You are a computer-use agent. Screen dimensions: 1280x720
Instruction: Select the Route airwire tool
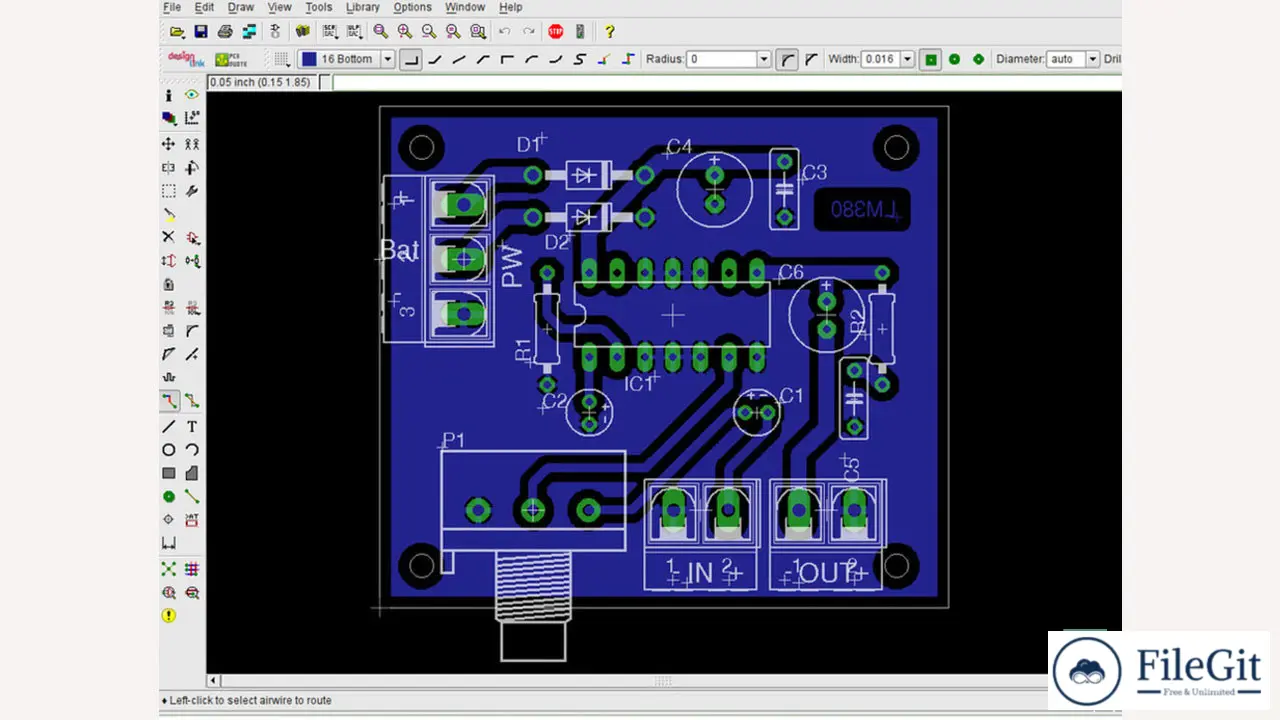click(x=168, y=401)
